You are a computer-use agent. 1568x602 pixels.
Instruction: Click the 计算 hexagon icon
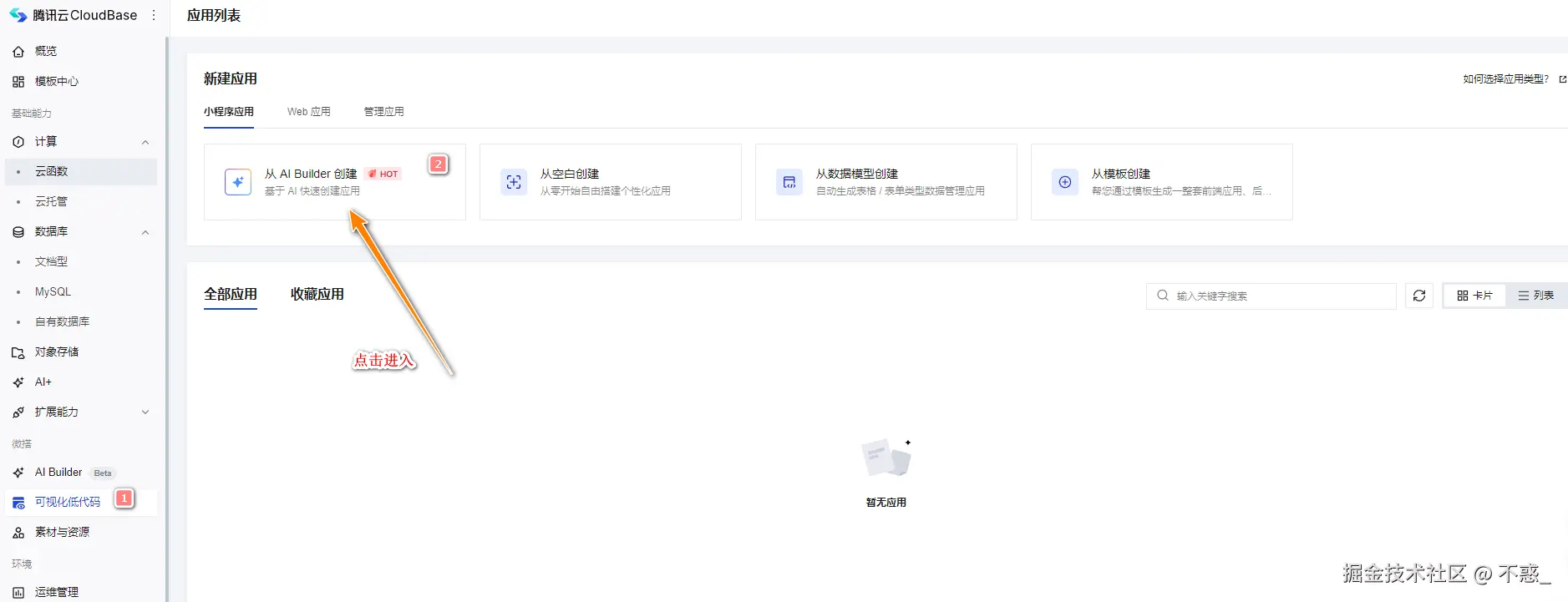pyautogui.click(x=18, y=141)
